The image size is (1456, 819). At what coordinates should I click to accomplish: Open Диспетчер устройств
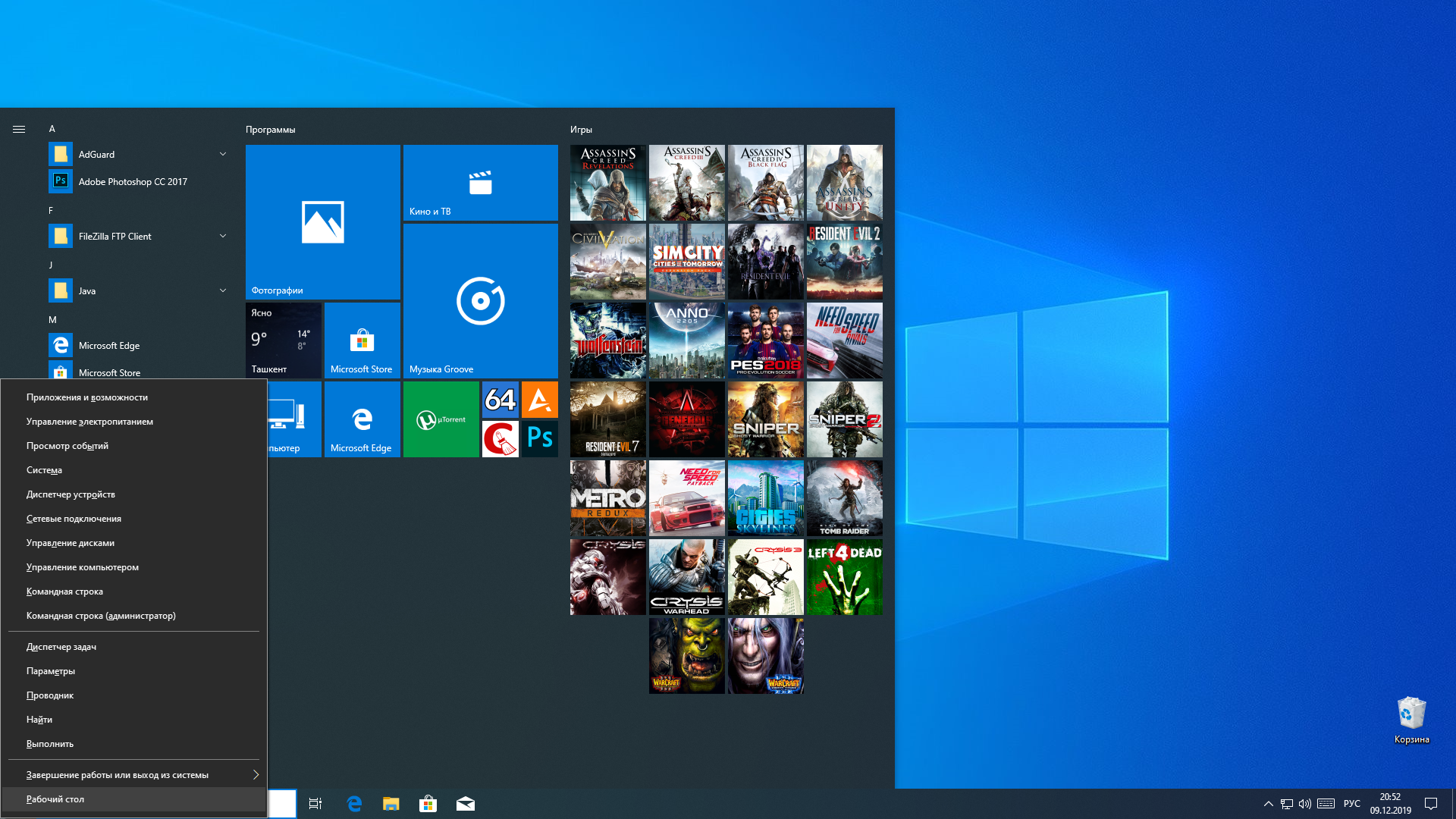[134, 494]
